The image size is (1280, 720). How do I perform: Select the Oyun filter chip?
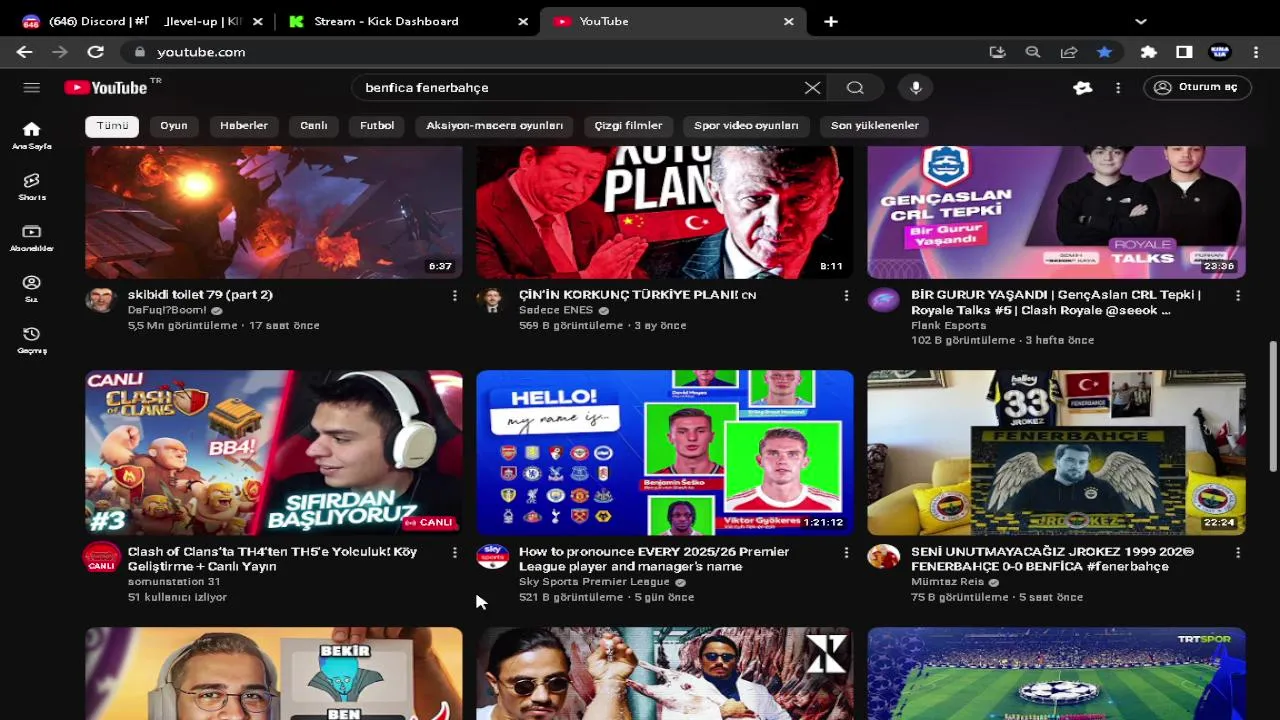174,126
